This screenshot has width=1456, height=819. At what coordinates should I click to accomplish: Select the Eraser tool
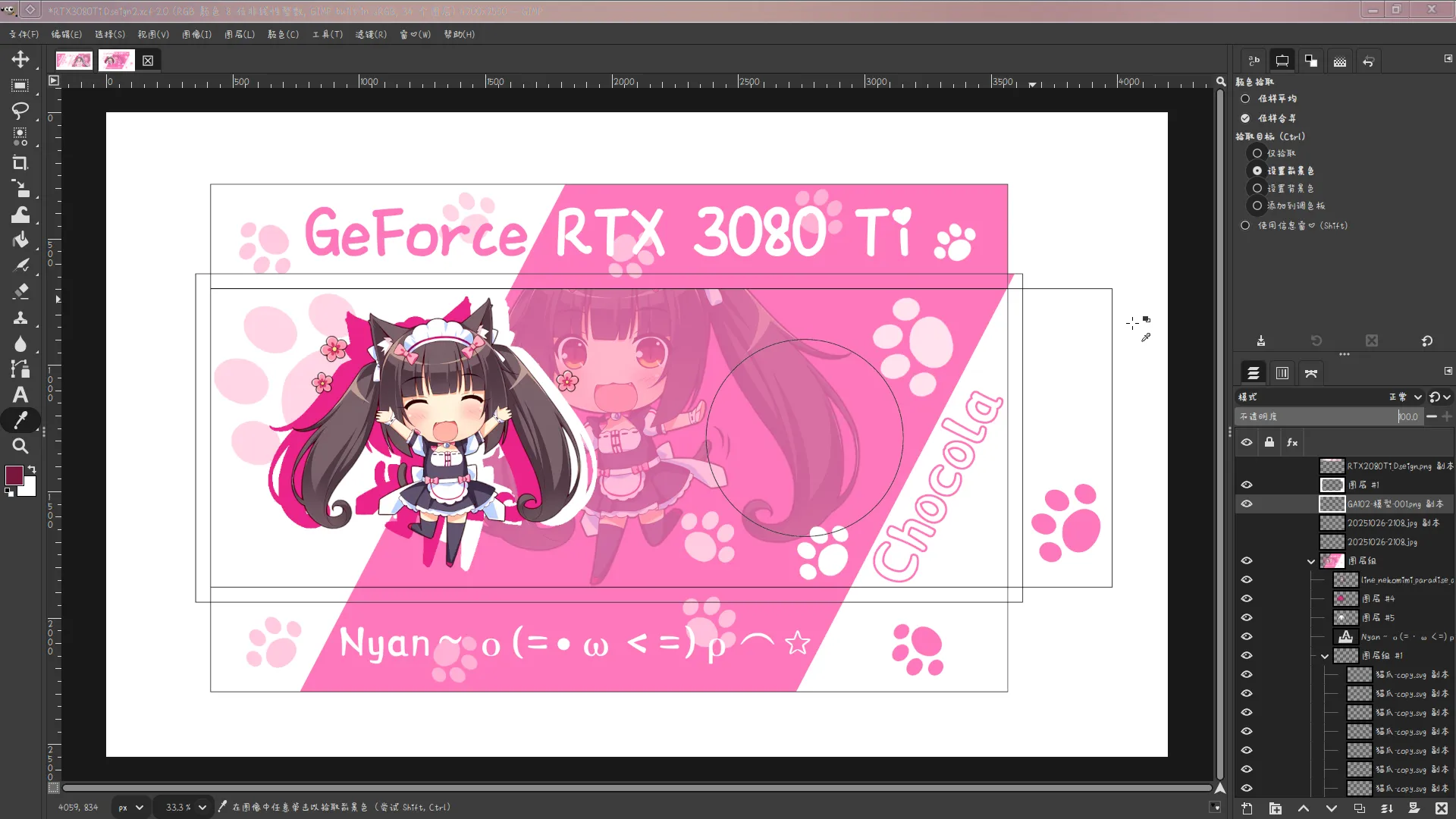point(20,292)
